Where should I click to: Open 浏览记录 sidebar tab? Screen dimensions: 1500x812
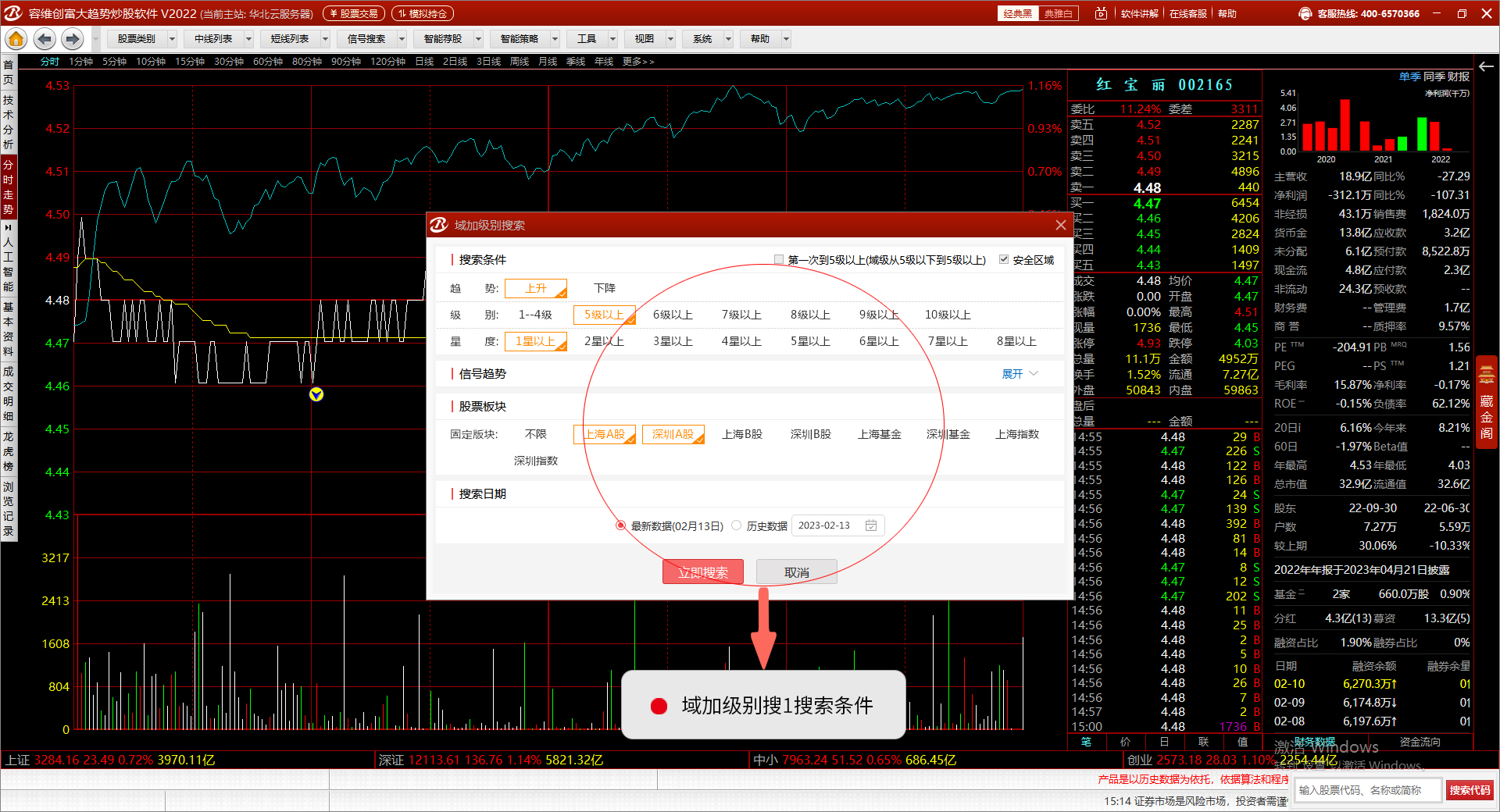(9, 508)
